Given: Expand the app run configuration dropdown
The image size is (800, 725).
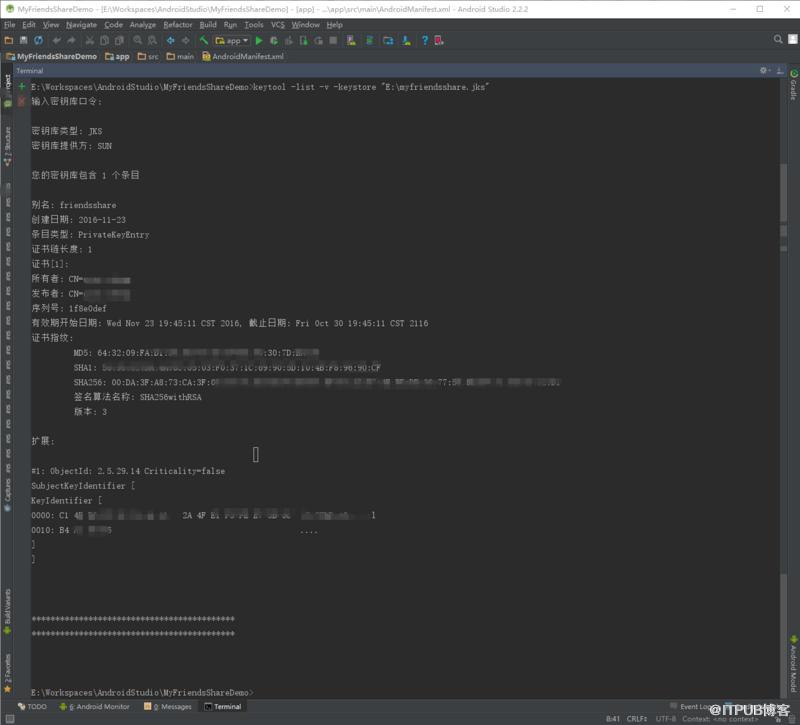Looking at the screenshot, I should 232,40.
